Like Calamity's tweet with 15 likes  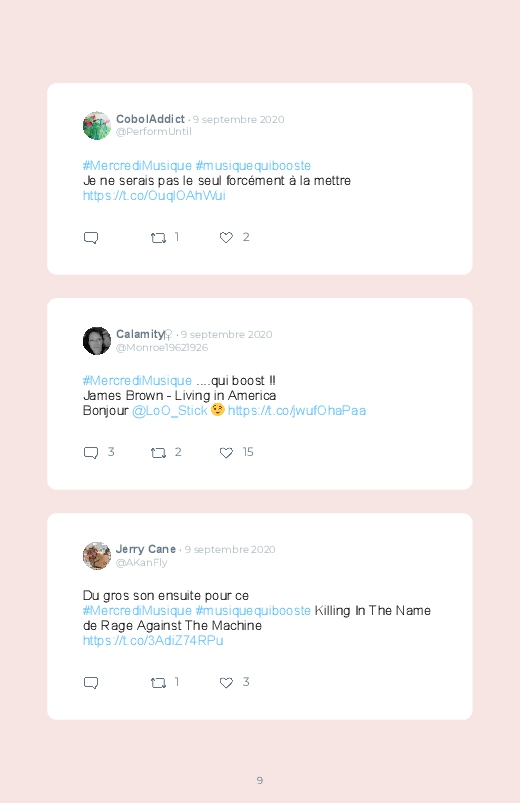[226, 453]
